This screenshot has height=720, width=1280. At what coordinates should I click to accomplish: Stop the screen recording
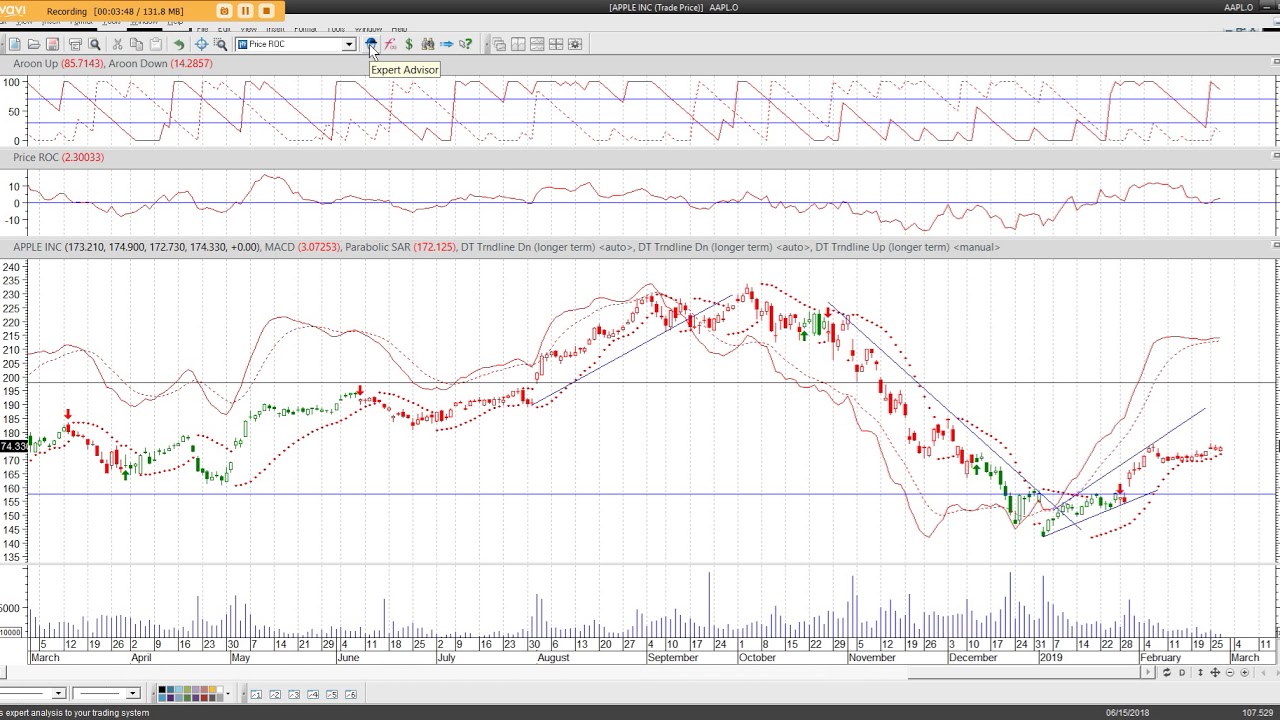point(266,11)
